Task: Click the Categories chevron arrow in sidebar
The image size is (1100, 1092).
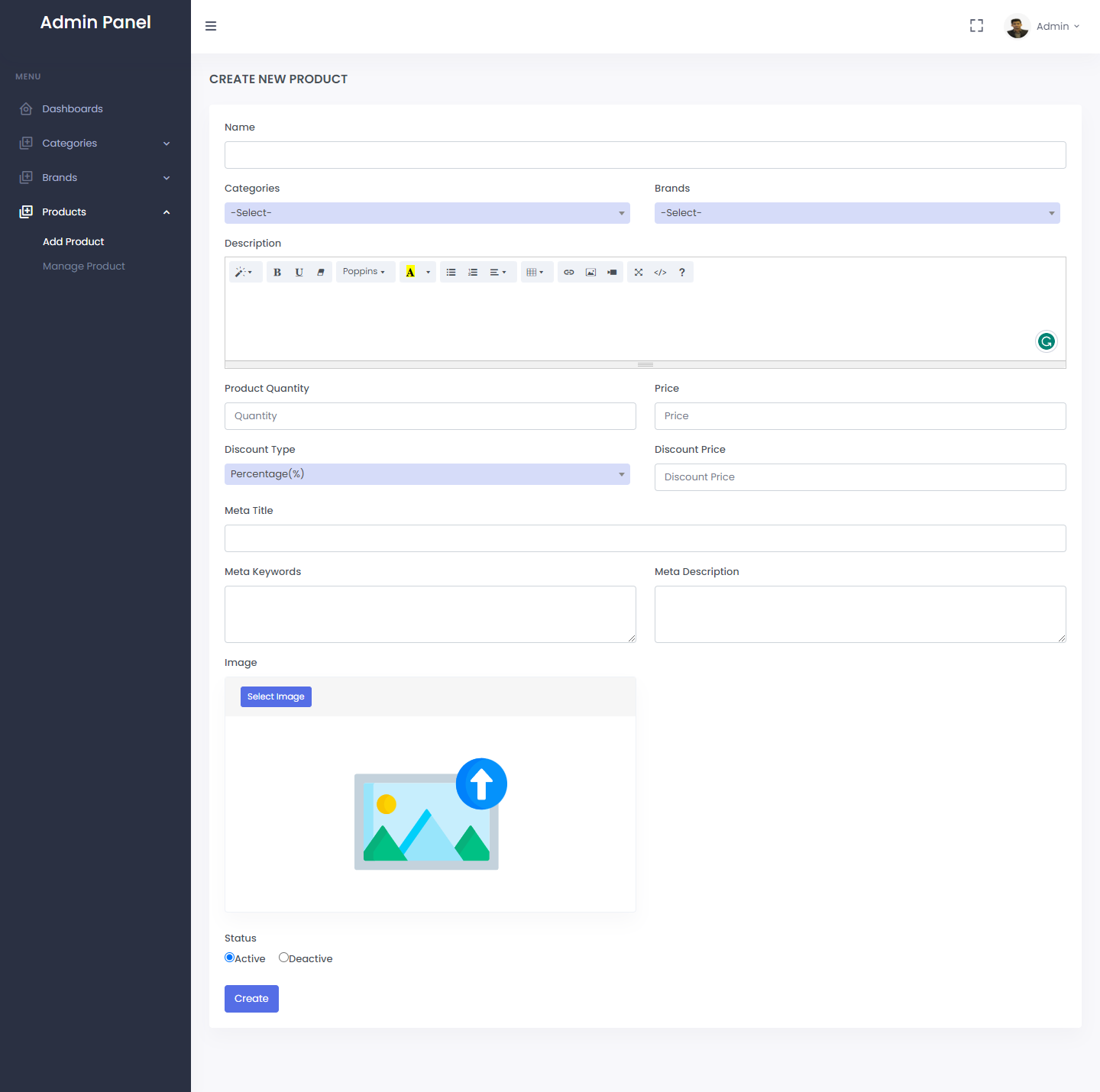Action: pos(167,144)
